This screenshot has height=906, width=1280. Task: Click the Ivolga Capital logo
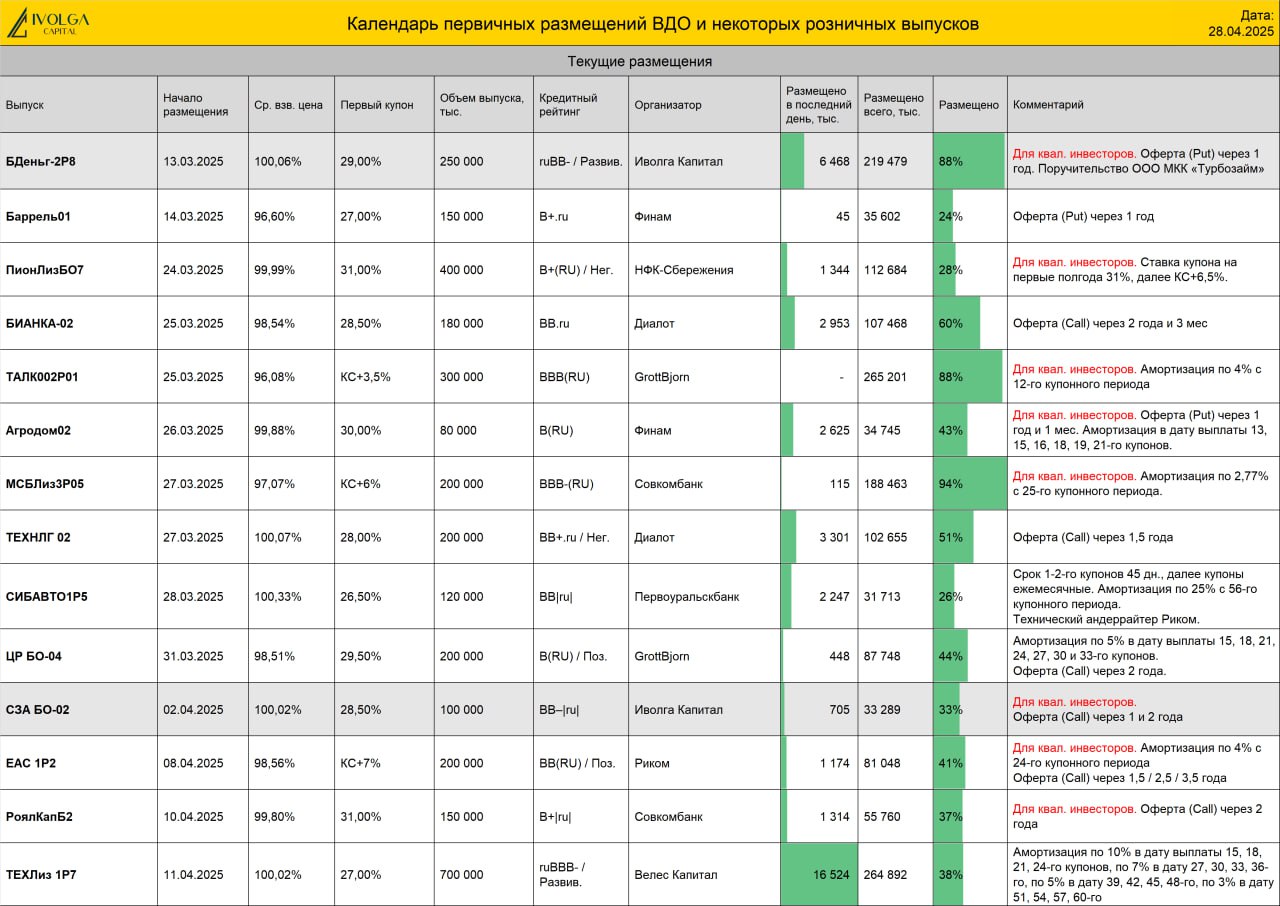48,22
